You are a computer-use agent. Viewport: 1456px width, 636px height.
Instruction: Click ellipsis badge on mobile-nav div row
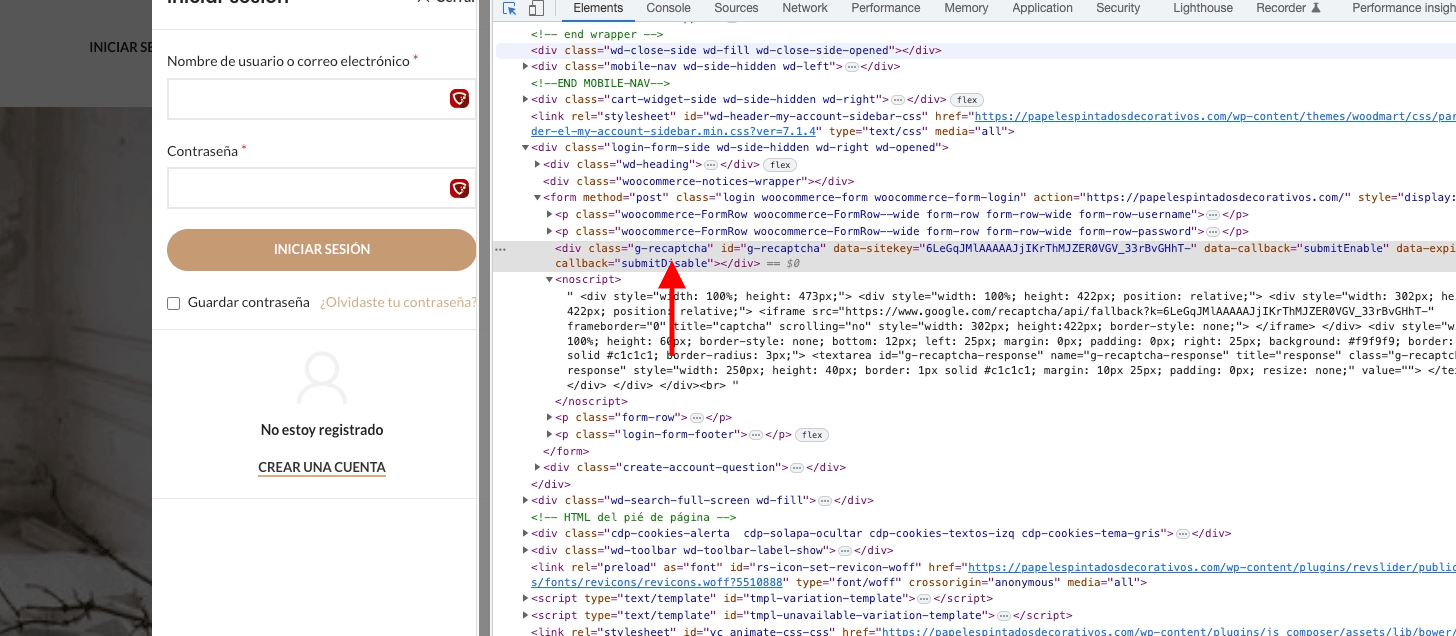(852, 67)
